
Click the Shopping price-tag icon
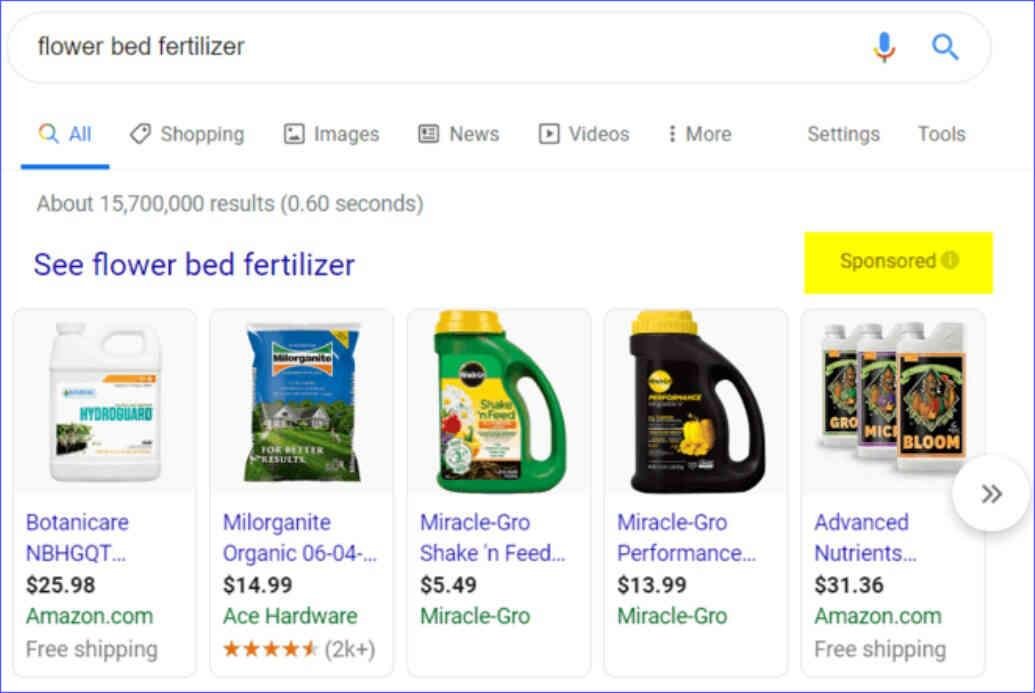143,133
